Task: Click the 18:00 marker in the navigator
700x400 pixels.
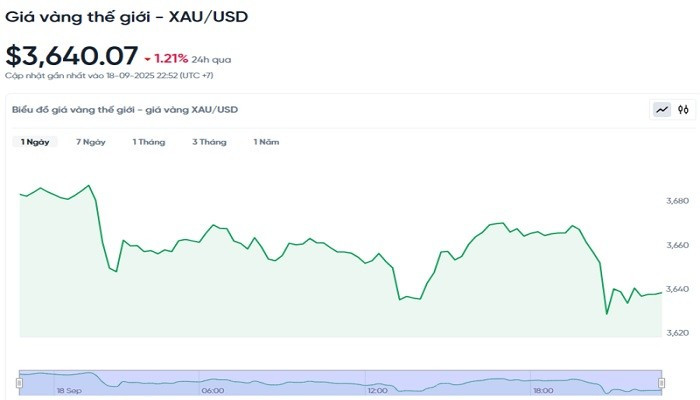Action: [543, 391]
